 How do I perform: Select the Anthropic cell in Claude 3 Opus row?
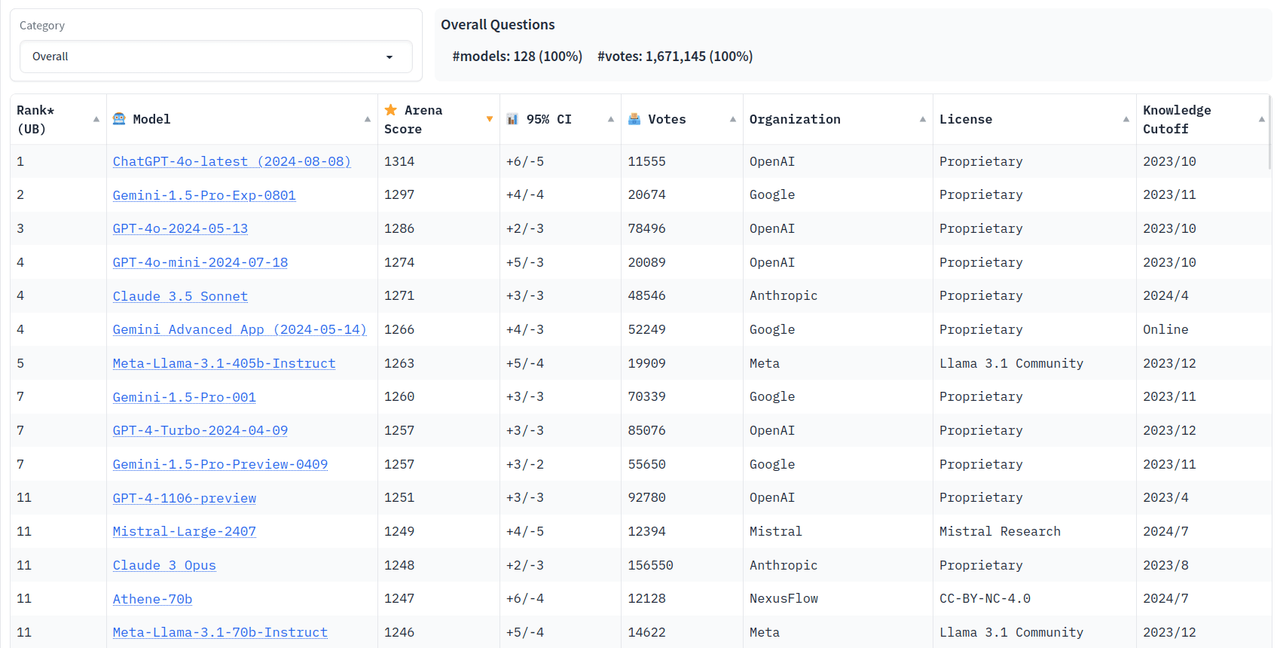click(x=784, y=565)
